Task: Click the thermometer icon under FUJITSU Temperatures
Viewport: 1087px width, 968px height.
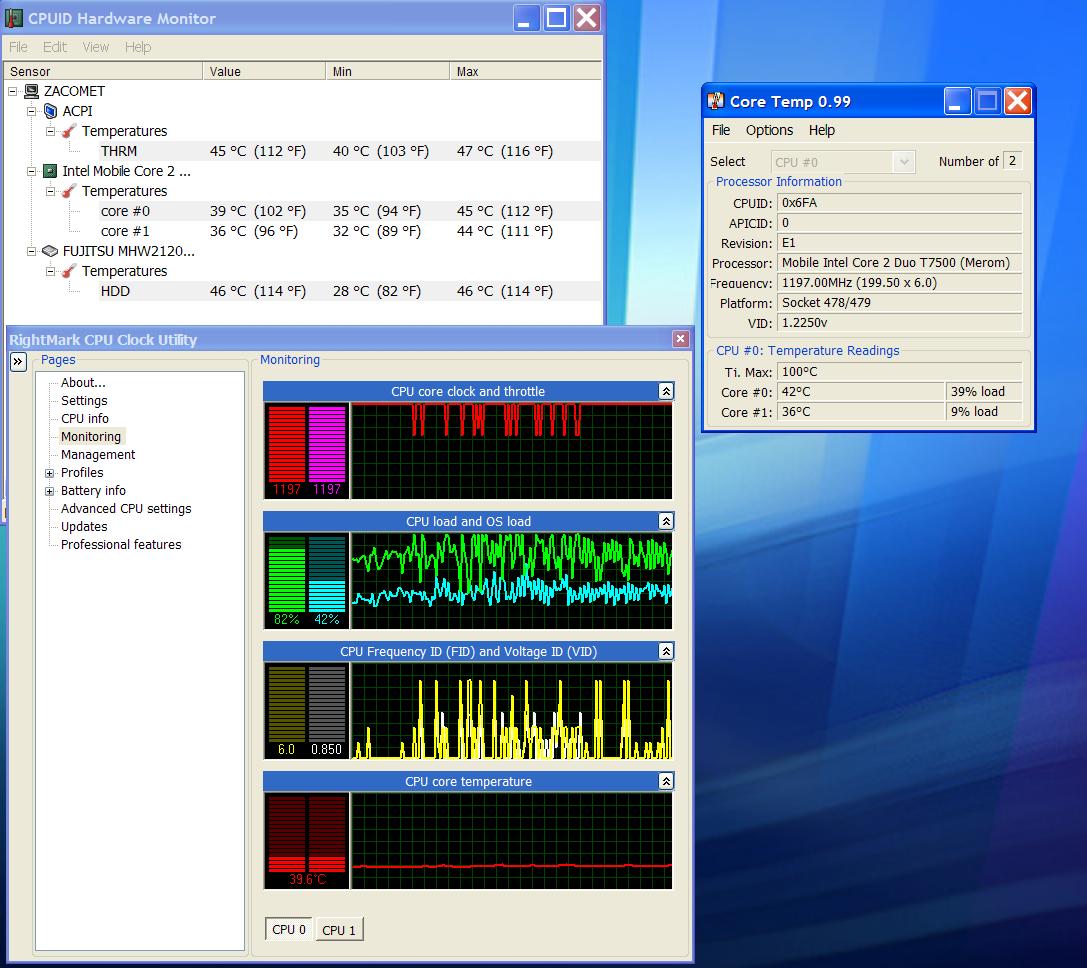Action: [69, 271]
